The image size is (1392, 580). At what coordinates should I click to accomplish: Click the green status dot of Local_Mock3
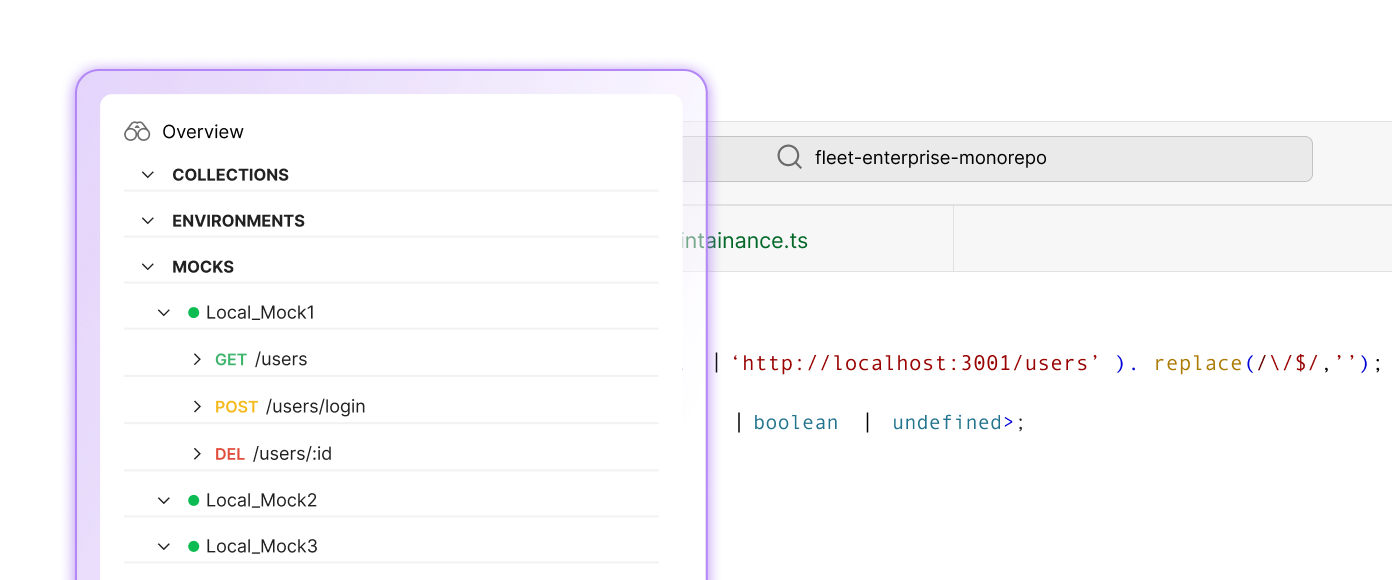pos(193,547)
